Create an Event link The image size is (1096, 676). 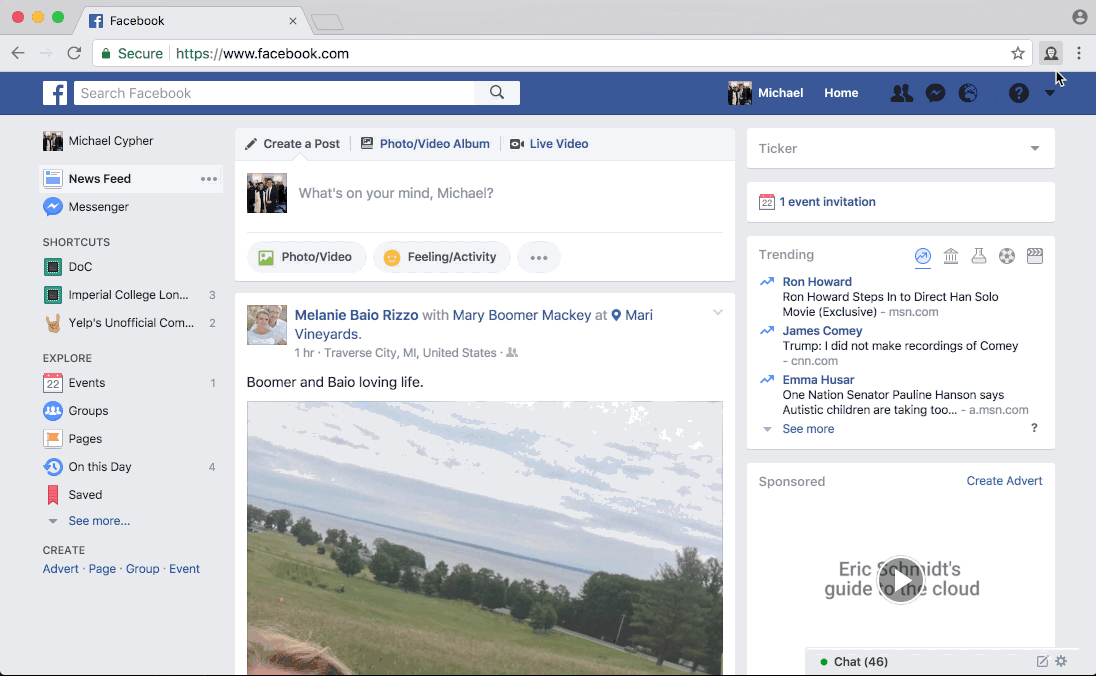click(185, 568)
